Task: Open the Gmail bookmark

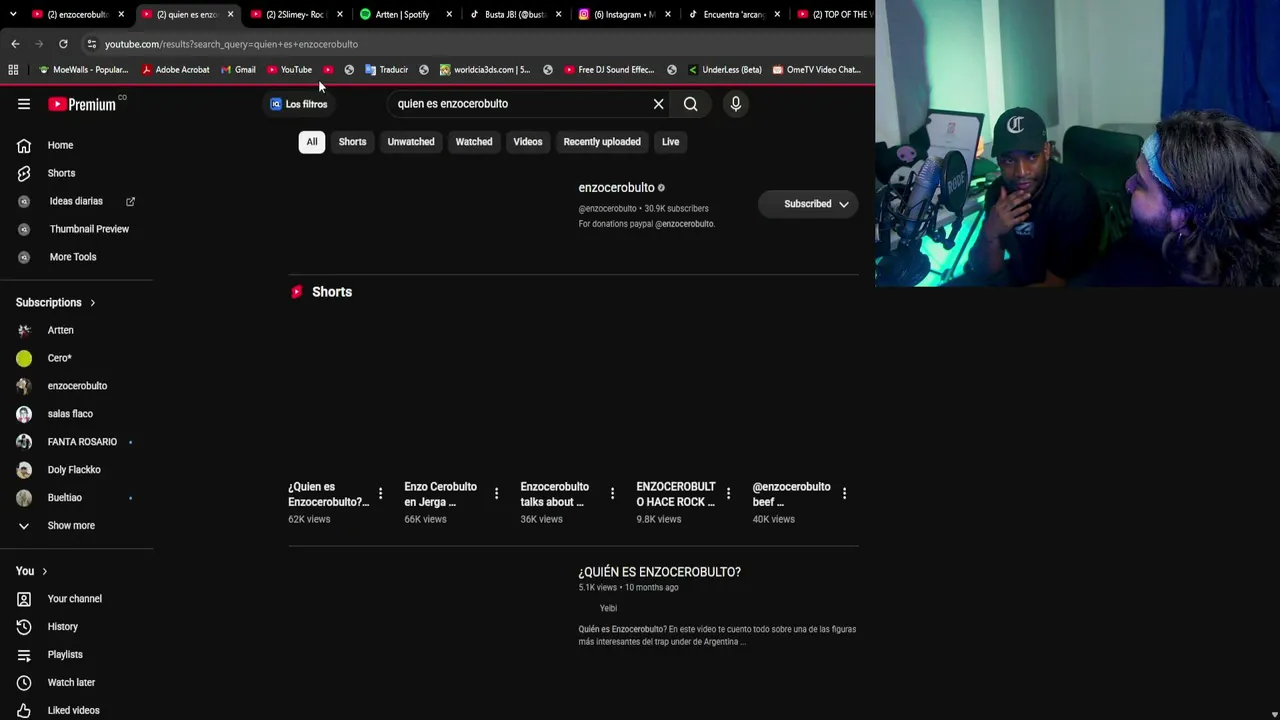Action: pyautogui.click(x=238, y=70)
